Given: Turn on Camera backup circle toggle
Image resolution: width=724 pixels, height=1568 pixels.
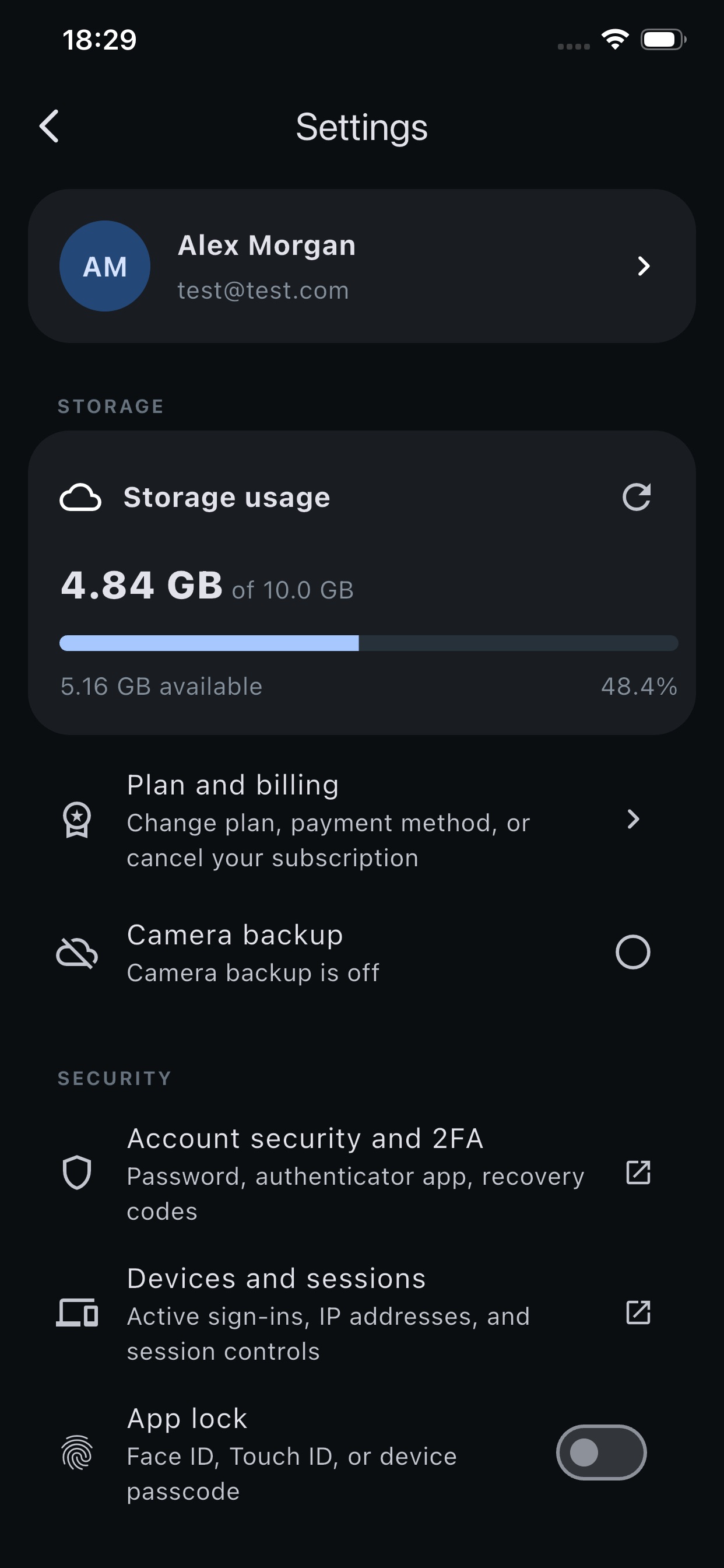Looking at the screenshot, I should 632,952.
